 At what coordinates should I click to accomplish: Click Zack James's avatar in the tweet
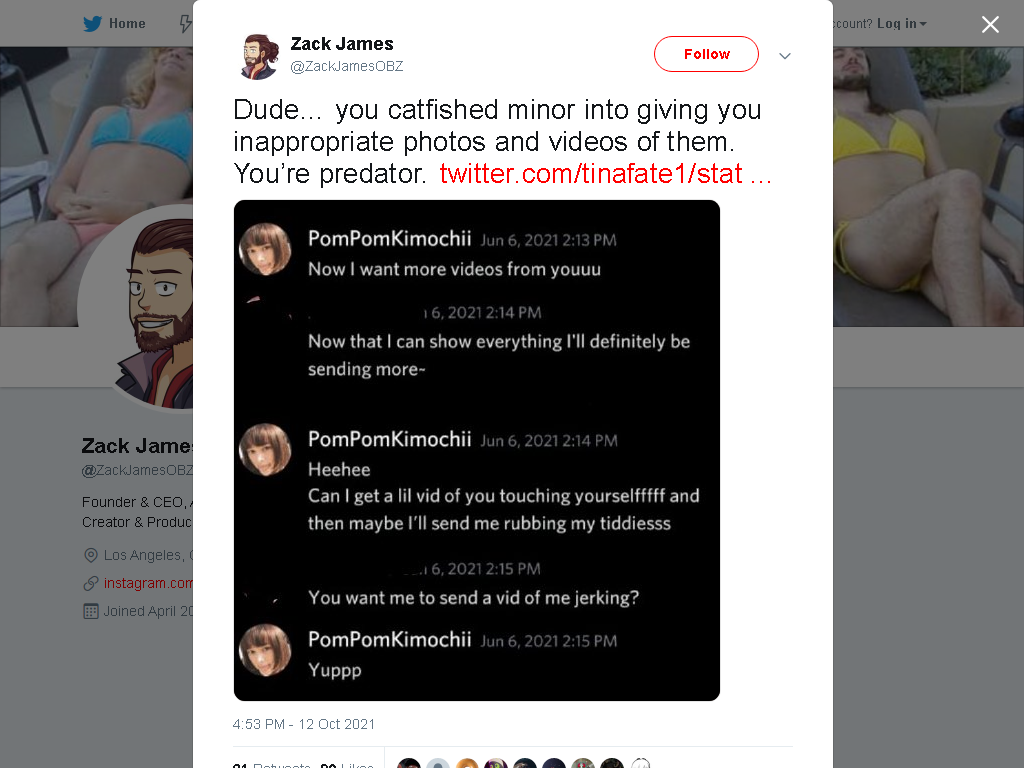click(259, 57)
